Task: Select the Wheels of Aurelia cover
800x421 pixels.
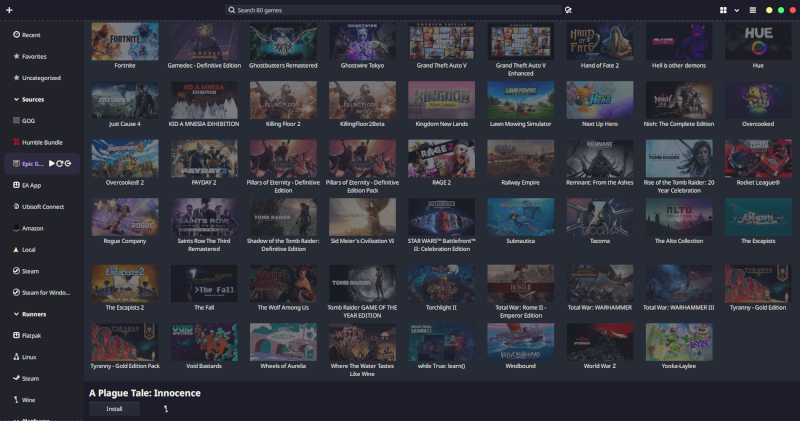Action: coord(283,342)
